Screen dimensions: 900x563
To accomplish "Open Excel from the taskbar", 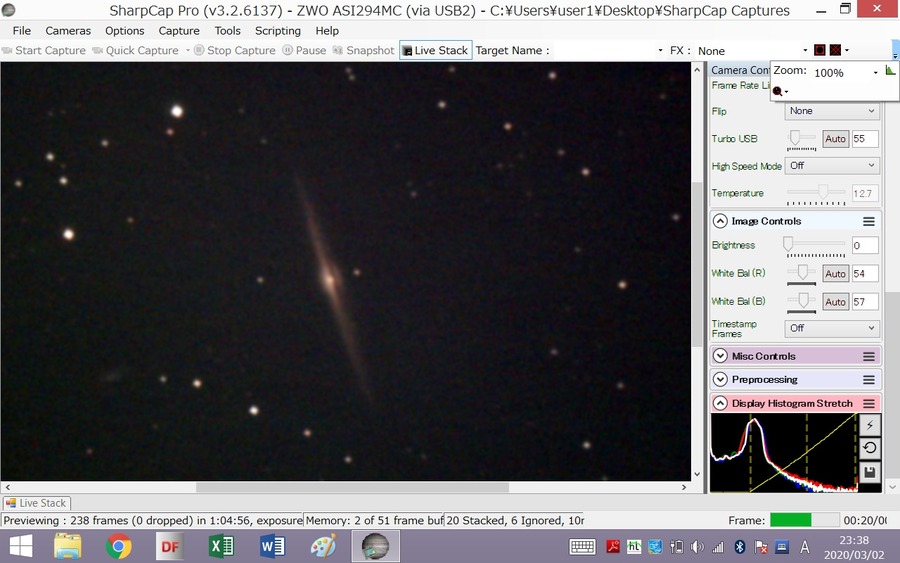I will coord(221,546).
